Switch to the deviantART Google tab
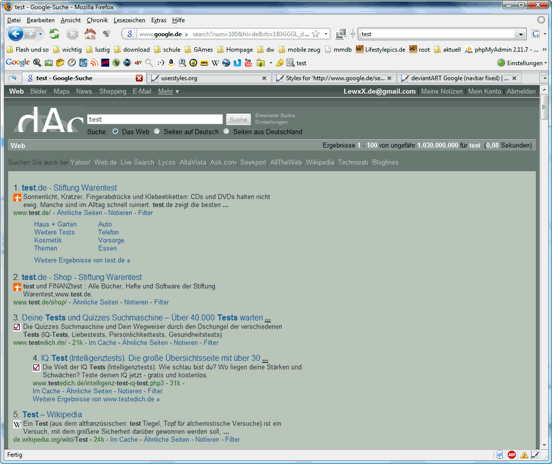 [x=459, y=78]
